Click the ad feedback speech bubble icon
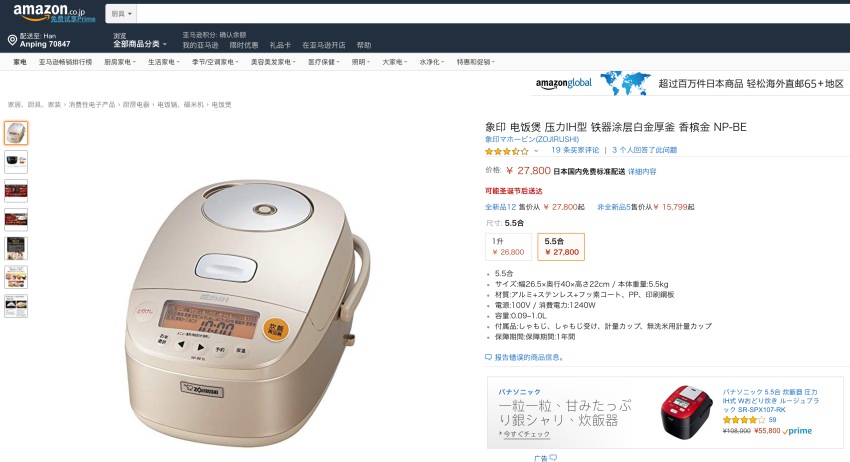Viewport: 850px width, 462px height. coord(553,458)
